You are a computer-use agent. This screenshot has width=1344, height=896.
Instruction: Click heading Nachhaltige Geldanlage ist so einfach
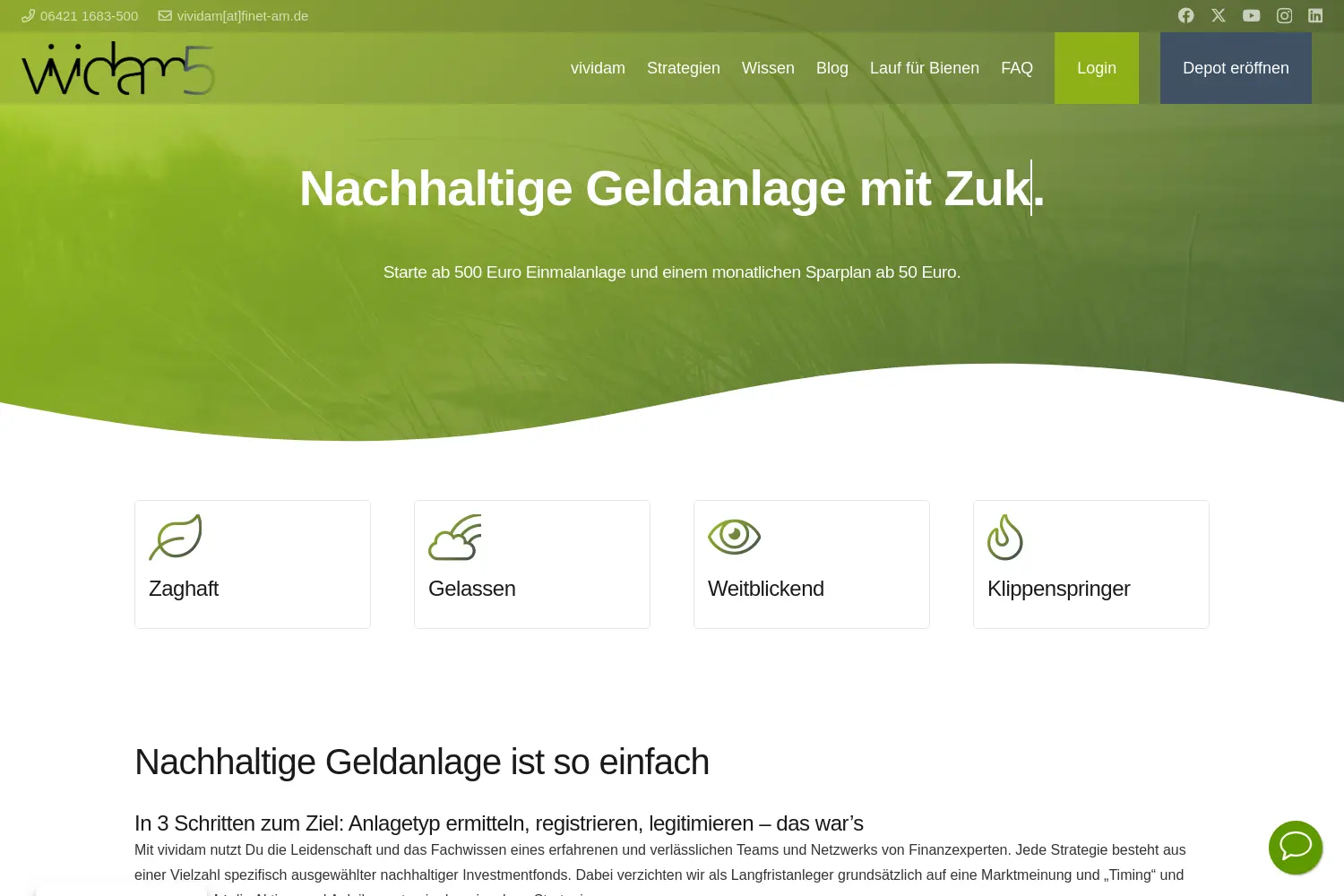click(x=422, y=762)
